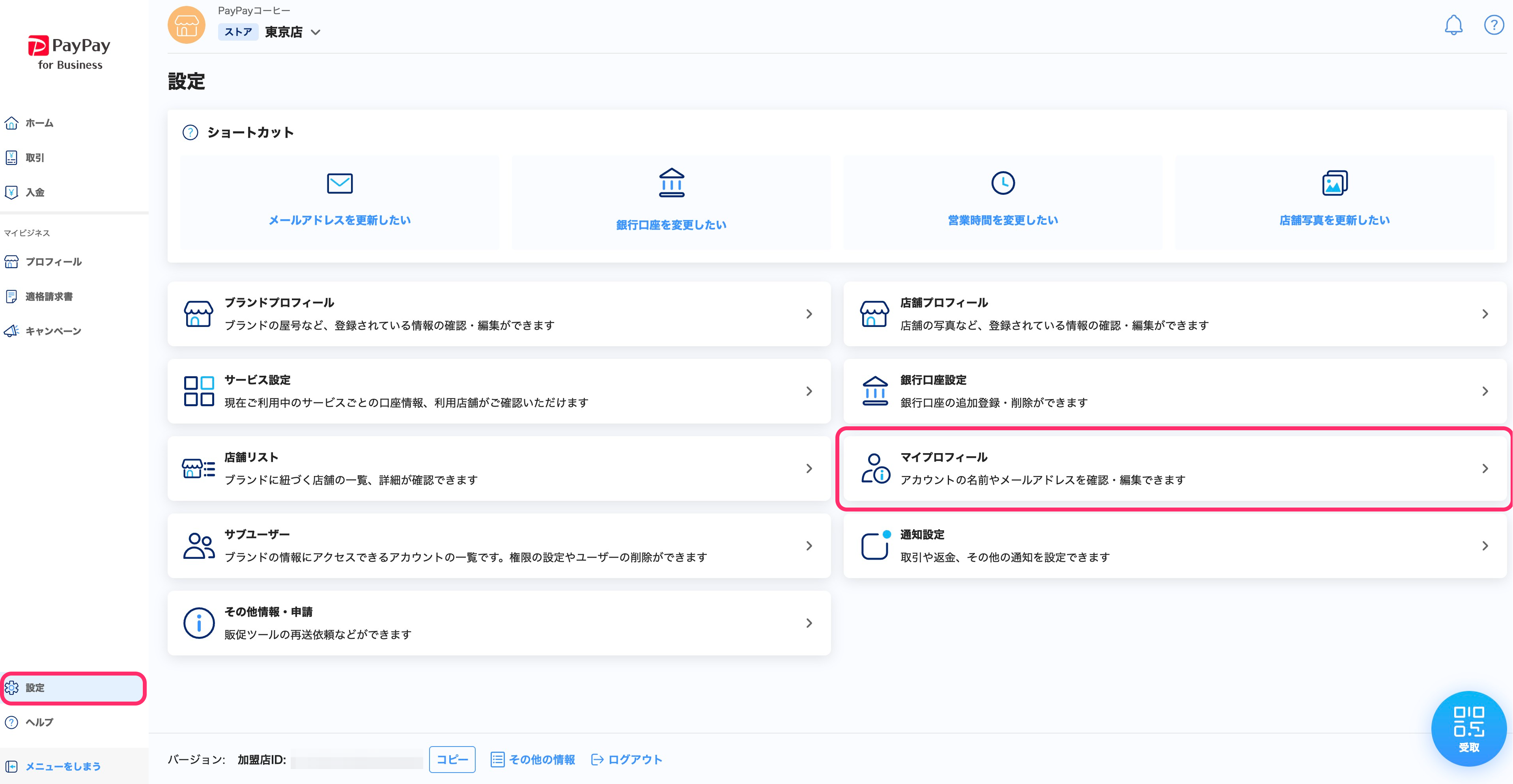Click メールアドレスを更新したい shortcut text
The width and height of the screenshot is (1513, 784).
[x=340, y=220]
